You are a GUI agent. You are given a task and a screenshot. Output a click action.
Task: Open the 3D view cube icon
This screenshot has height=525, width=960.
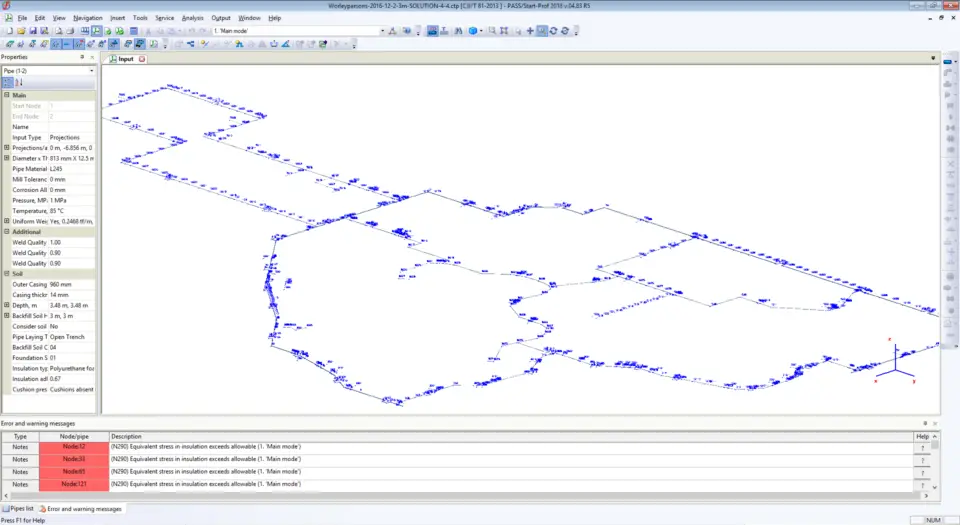pos(473,31)
